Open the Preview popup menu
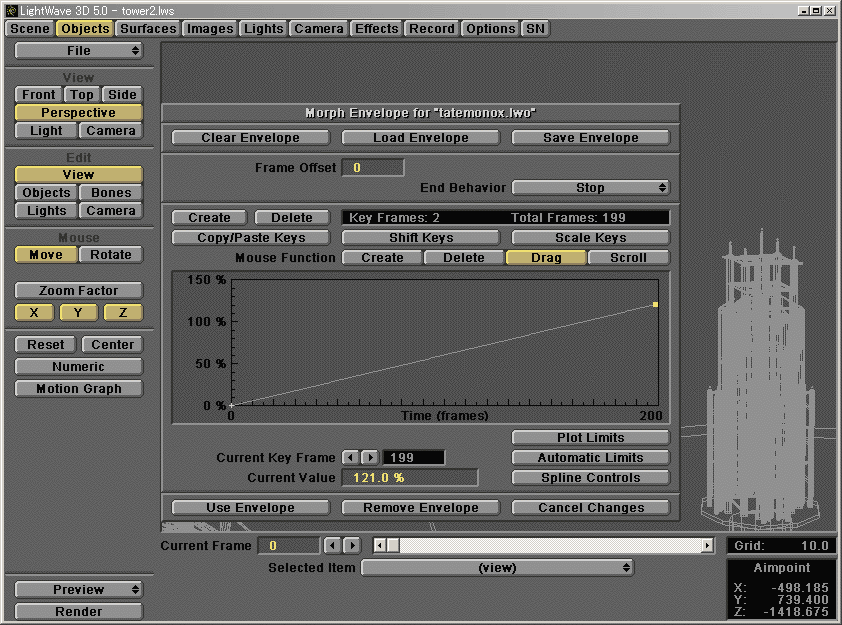Viewport: 842px width, 625px height. click(x=79, y=590)
